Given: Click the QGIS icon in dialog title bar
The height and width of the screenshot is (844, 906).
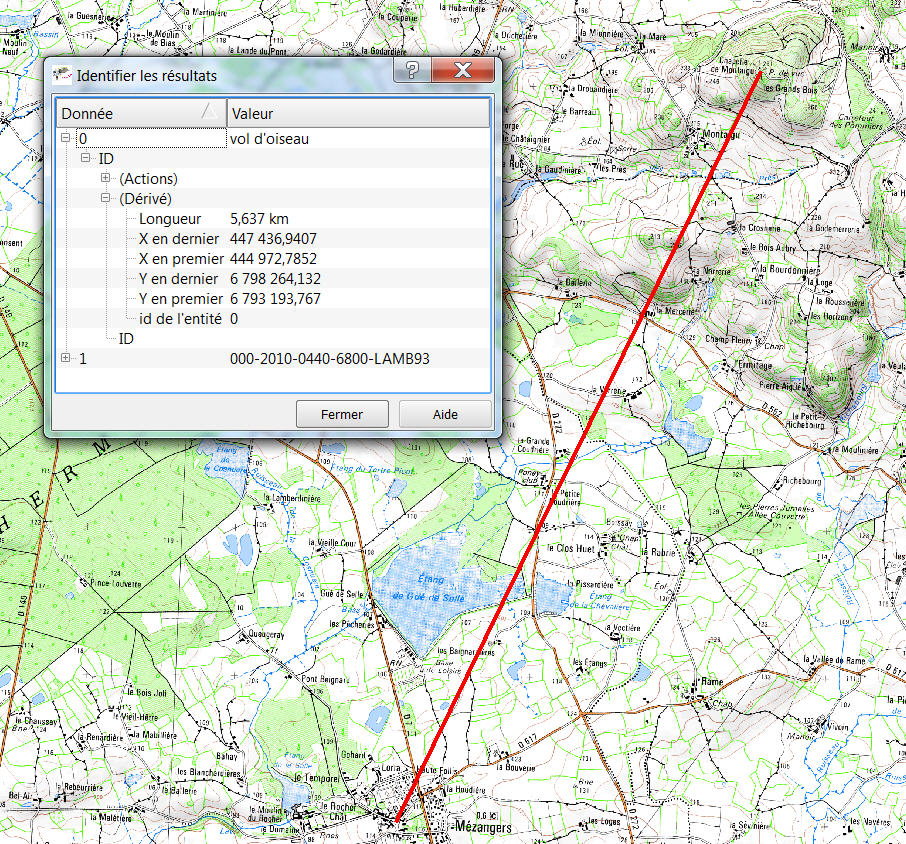Looking at the screenshot, I should point(63,75).
